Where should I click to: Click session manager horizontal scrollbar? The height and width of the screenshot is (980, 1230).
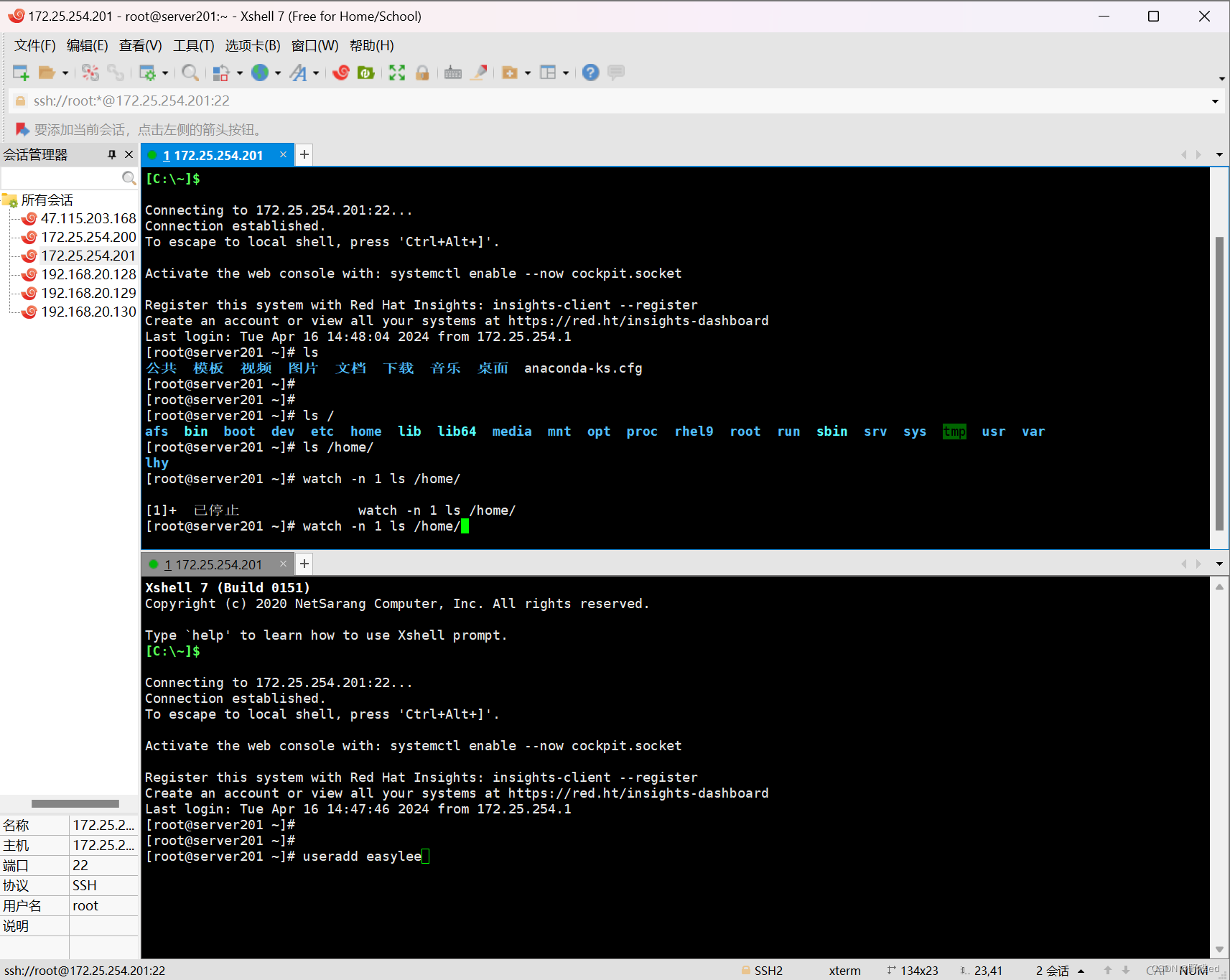click(75, 803)
